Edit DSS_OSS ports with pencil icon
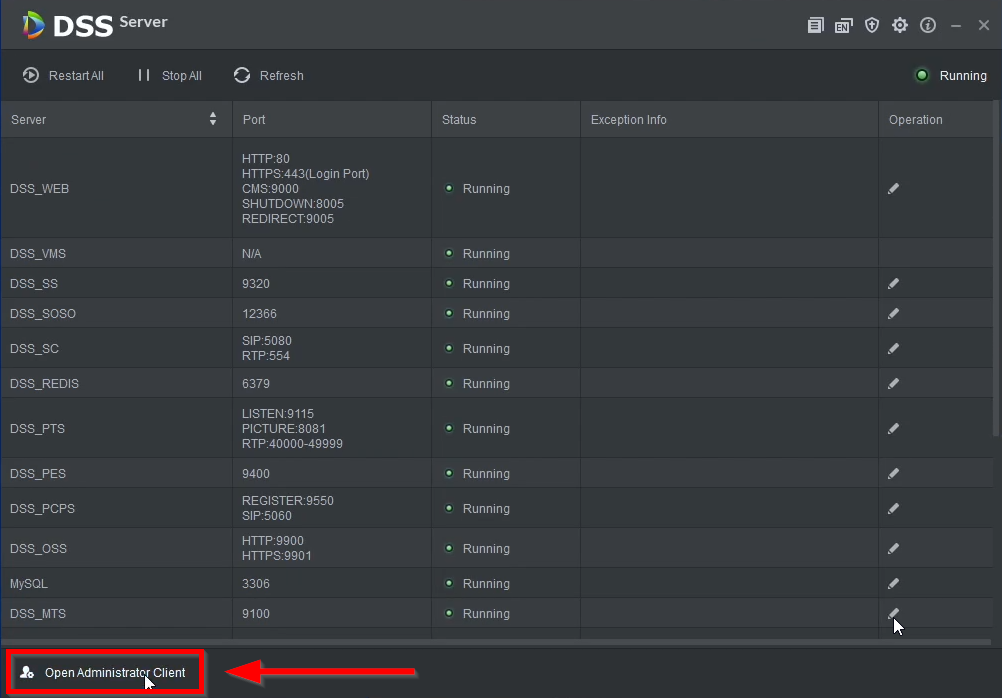 point(893,548)
